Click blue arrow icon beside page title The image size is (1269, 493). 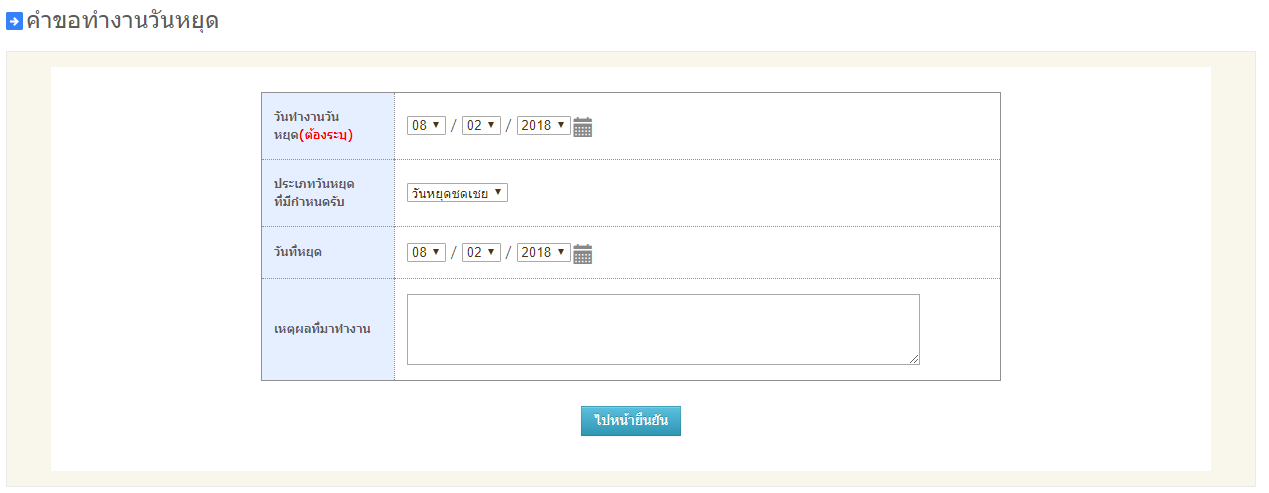(x=14, y=21)
